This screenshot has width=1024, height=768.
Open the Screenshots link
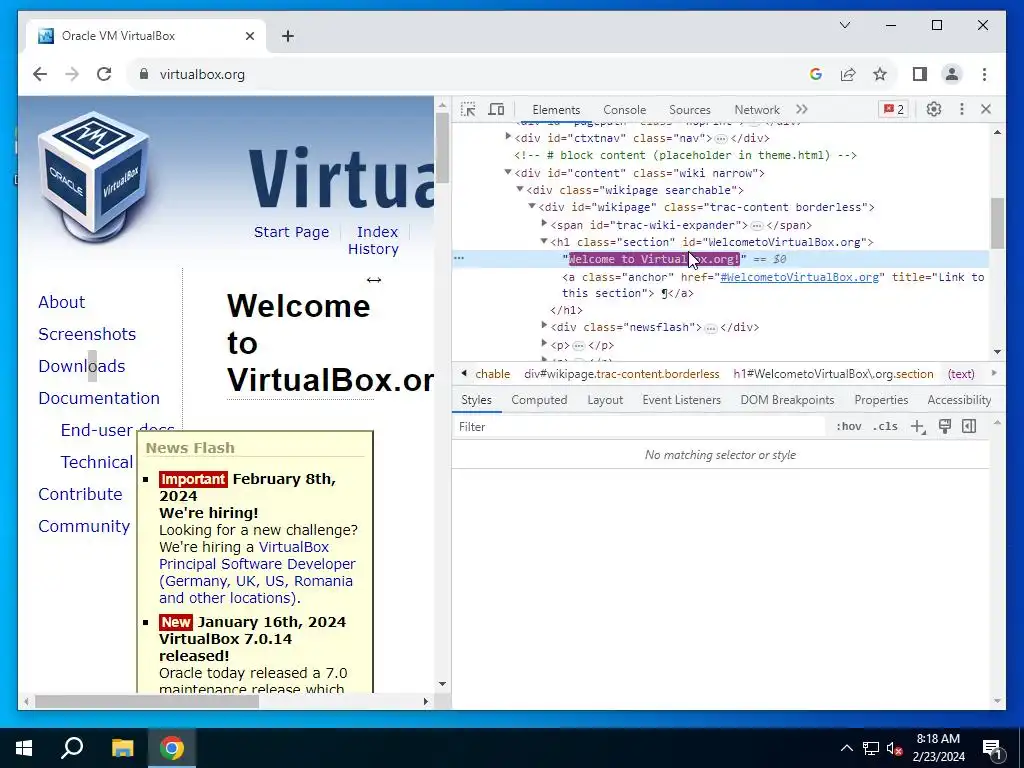[87, 334]
